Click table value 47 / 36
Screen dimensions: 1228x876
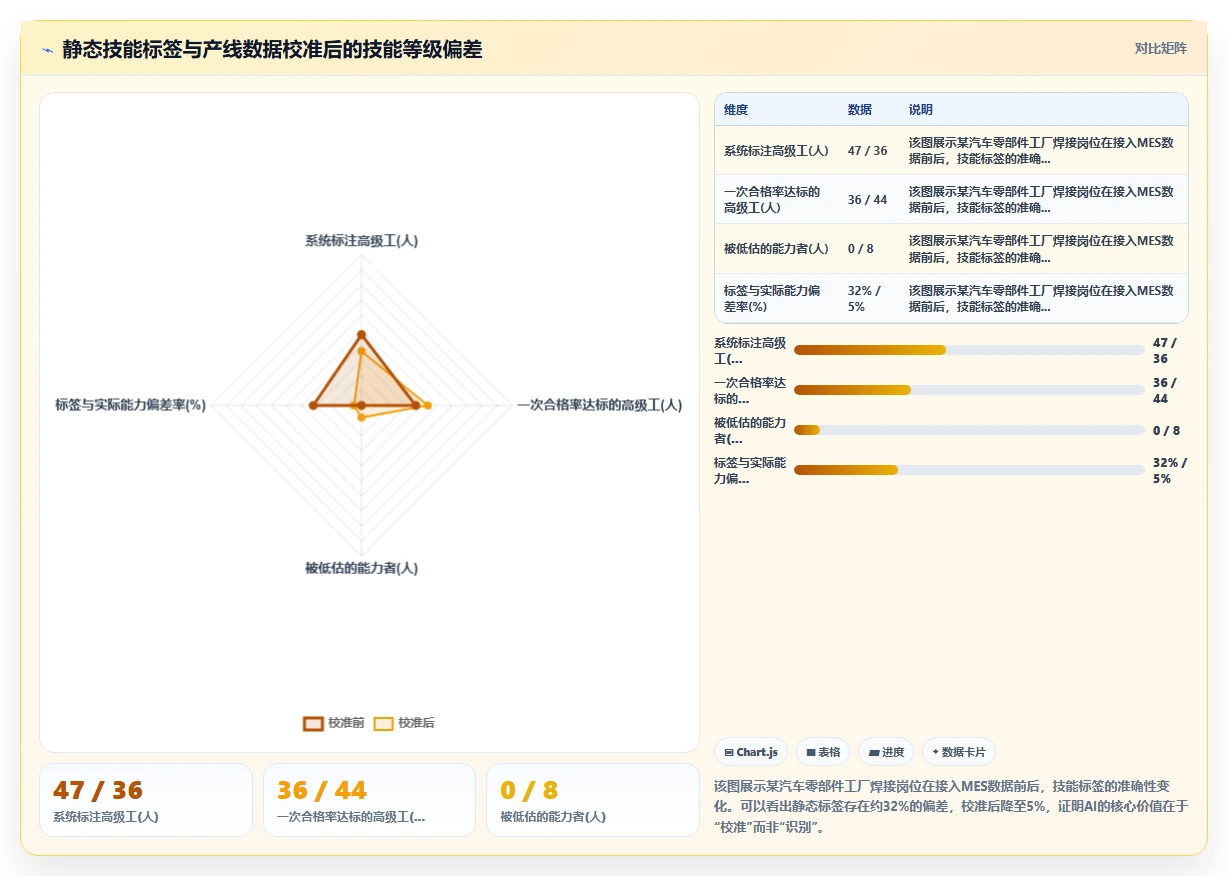click(867, 151)
